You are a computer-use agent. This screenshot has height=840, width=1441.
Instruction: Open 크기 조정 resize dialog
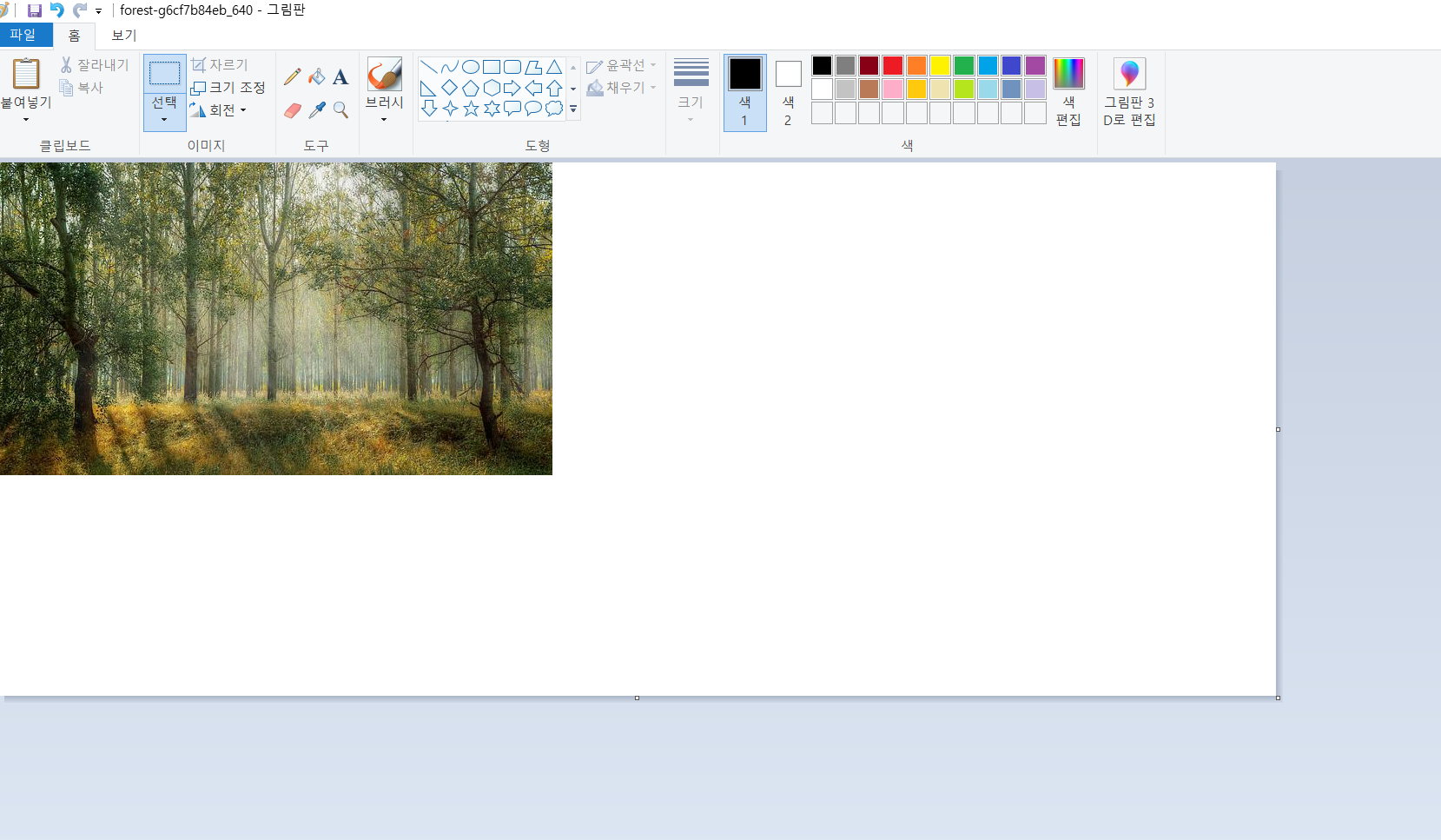228,88
